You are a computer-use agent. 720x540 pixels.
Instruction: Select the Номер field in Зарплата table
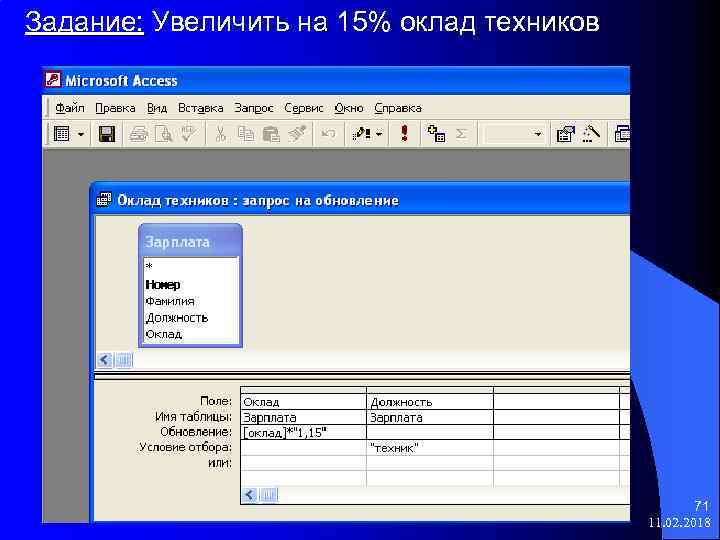191,285
